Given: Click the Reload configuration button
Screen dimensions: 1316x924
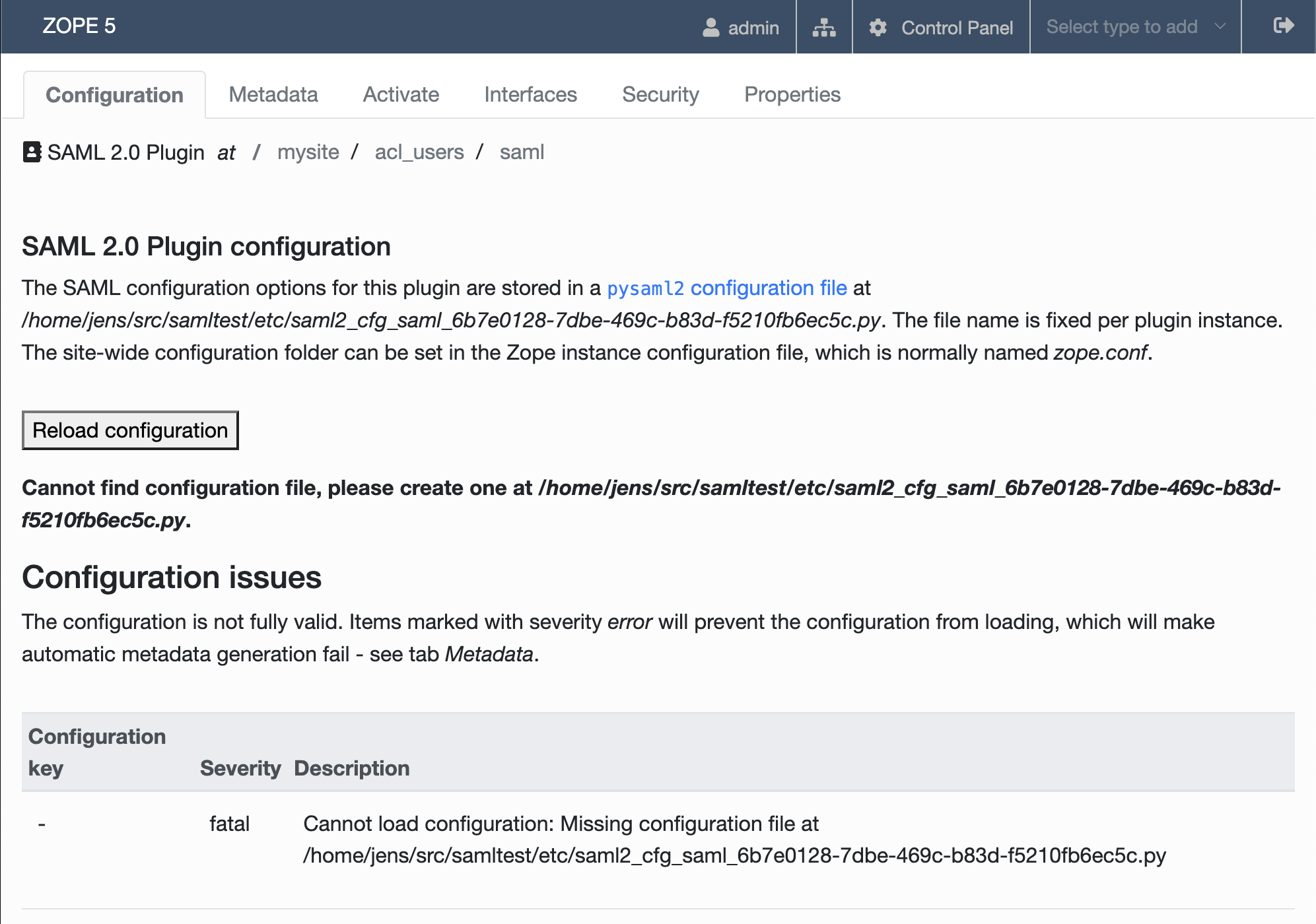Looking at the screenshot, I should click(130, 430).
